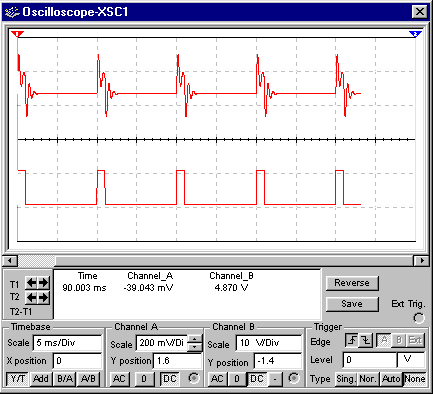Click Channel B minus invert button
Image resolution: width=433 pixels, height=395 pixels.
click(x=275, y=379)
